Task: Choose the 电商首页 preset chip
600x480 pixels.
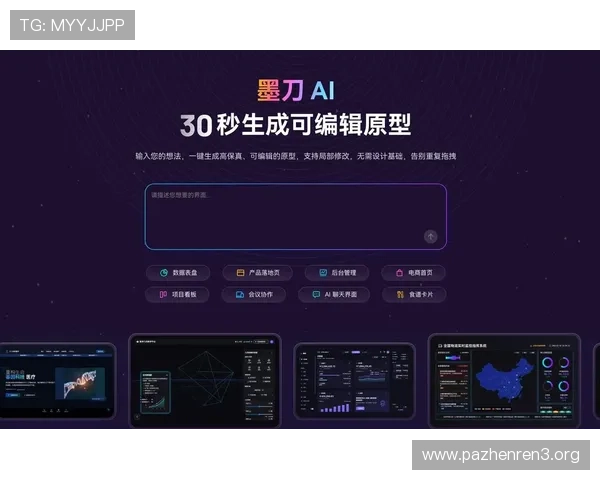Action: click(x=414, y=273)
